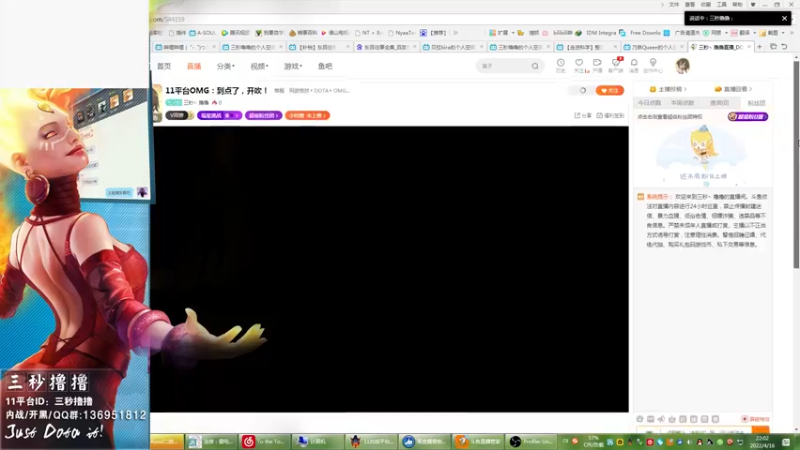Switch to the 东西往事全集 browser tab
800x450 pixels.
pos(386,47)
